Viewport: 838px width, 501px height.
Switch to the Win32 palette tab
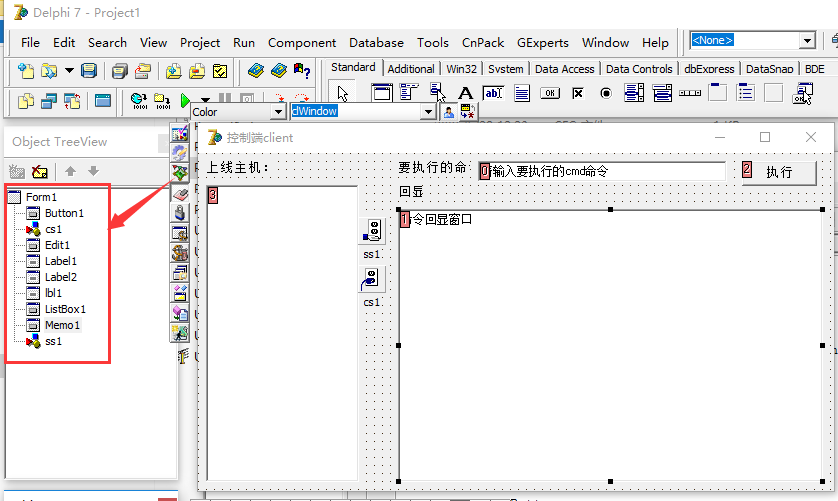[x=461, y=69]
